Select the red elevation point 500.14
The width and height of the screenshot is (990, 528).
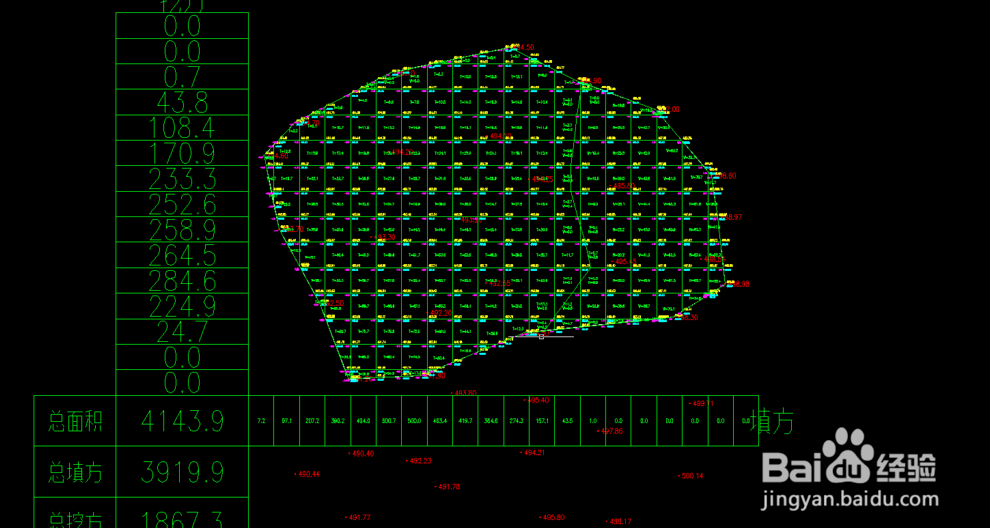(692, 476)
